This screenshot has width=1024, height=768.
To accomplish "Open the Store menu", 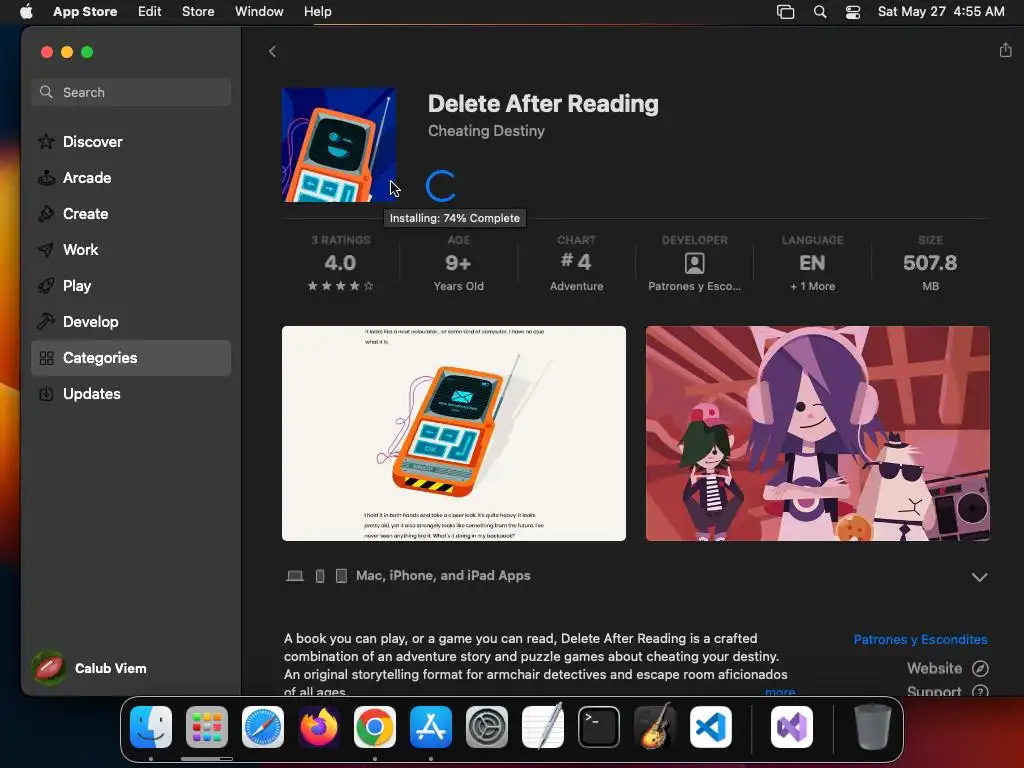I will 198,11.
